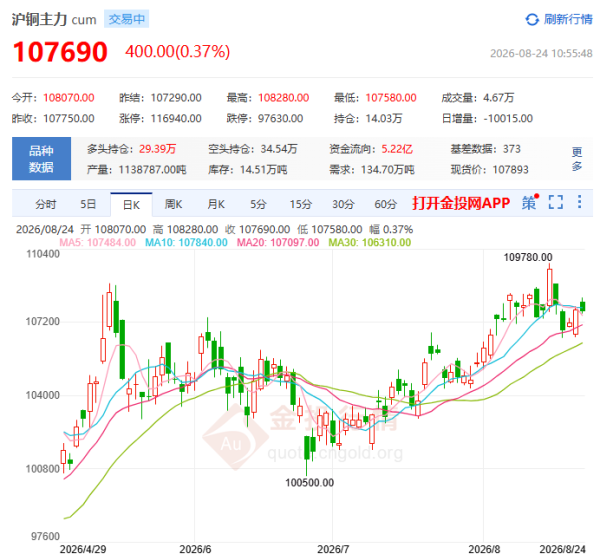Click the 2026/7 date axis label
This screenshot has height=554, width=600.
pos(333,549)
